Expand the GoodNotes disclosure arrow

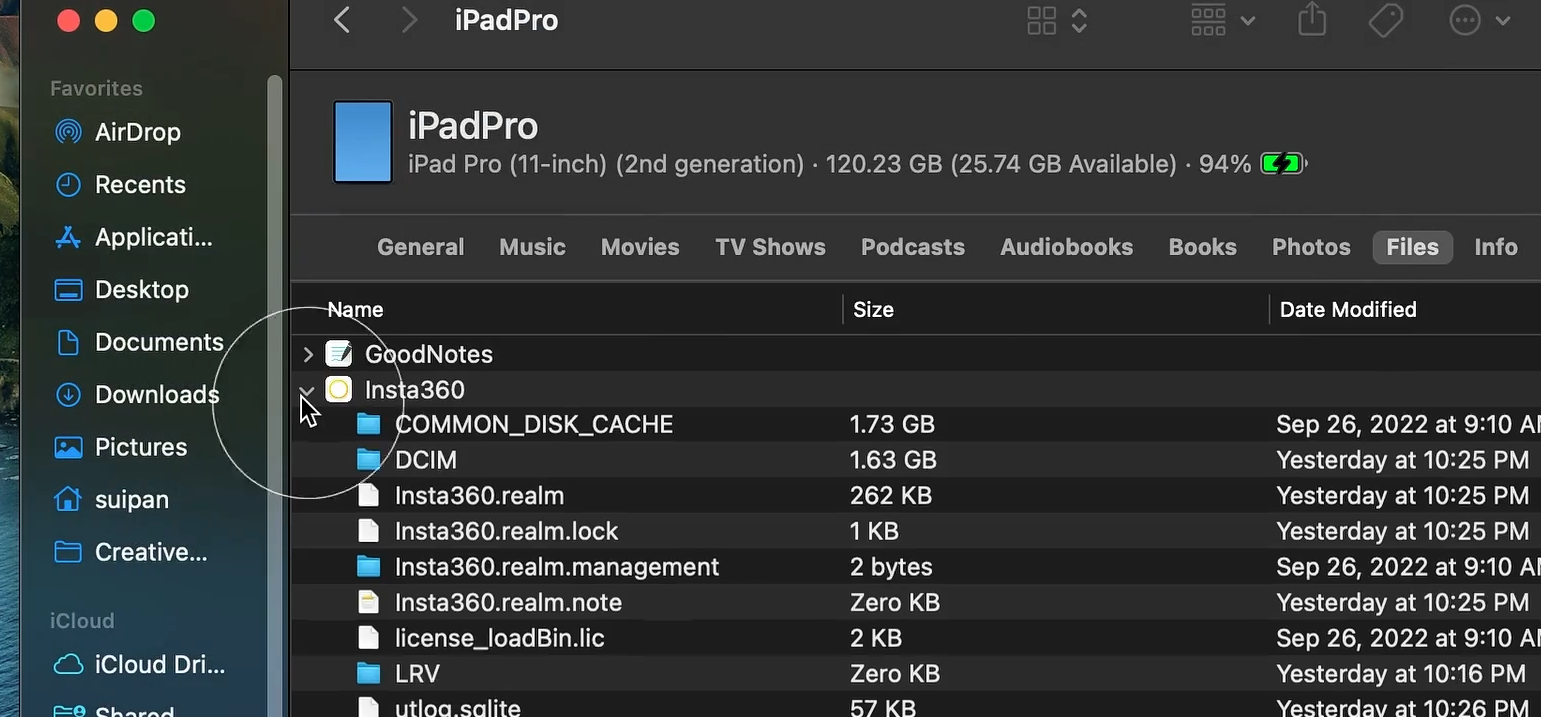coord(308,354)
